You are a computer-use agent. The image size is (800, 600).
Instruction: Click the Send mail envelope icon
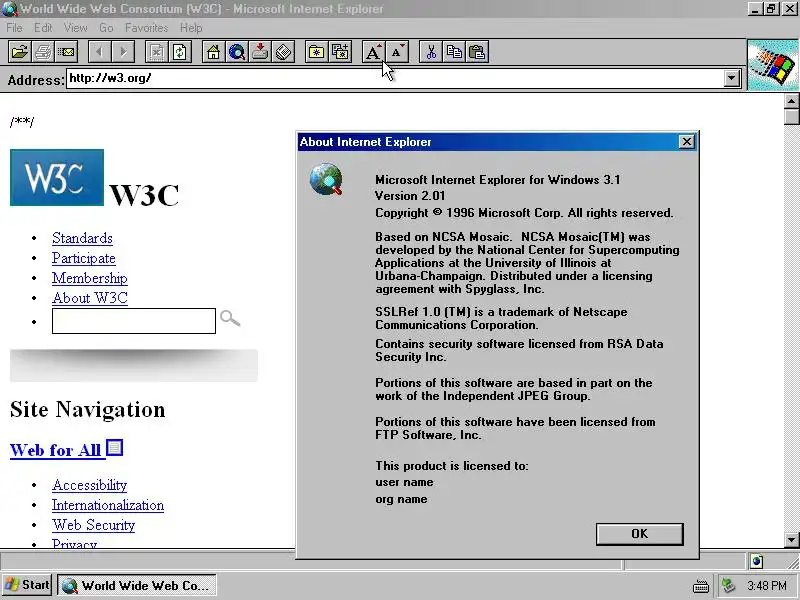[66, 52]
